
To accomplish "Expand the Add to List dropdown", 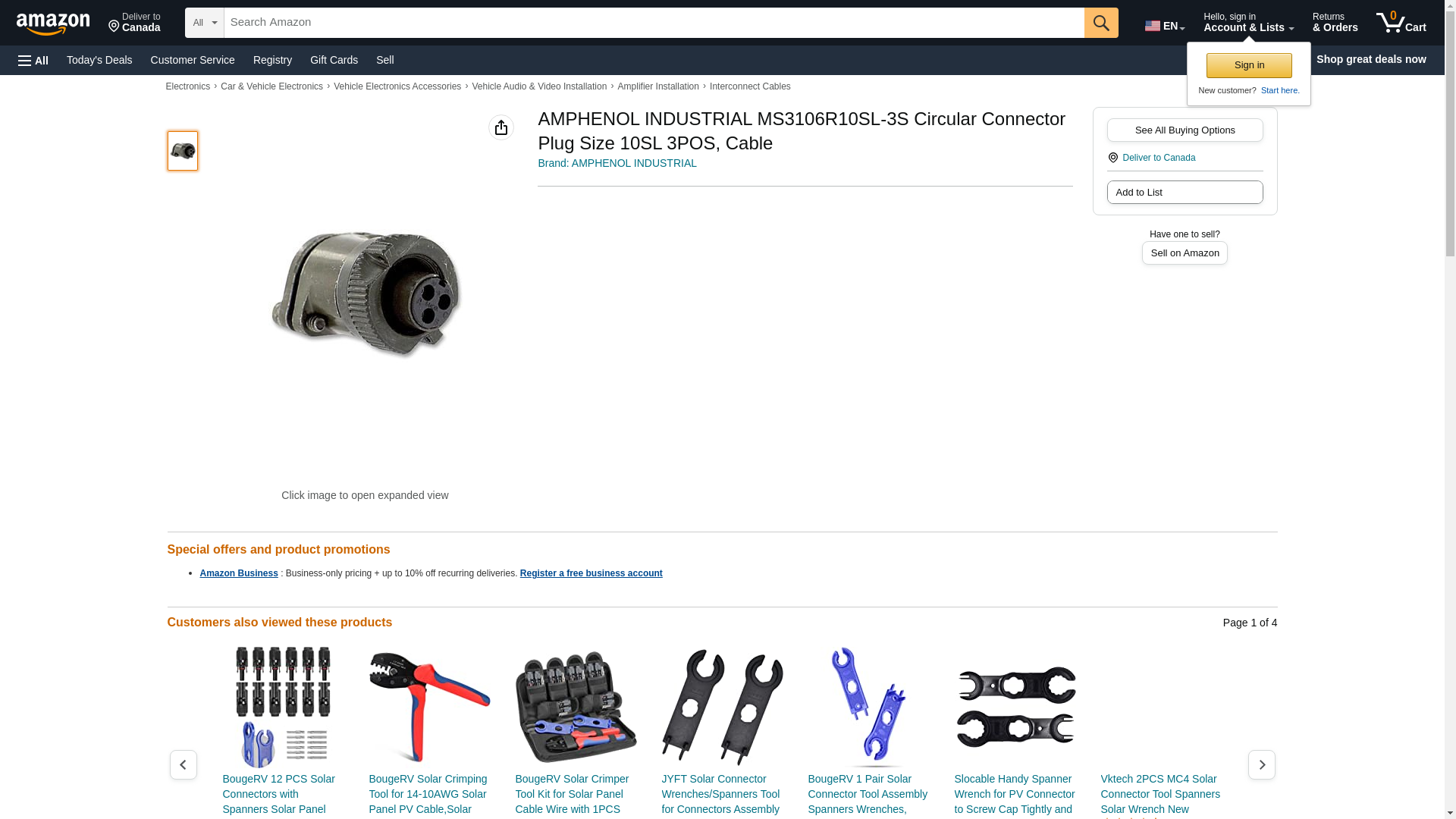I will click(x=1185, y=192).
